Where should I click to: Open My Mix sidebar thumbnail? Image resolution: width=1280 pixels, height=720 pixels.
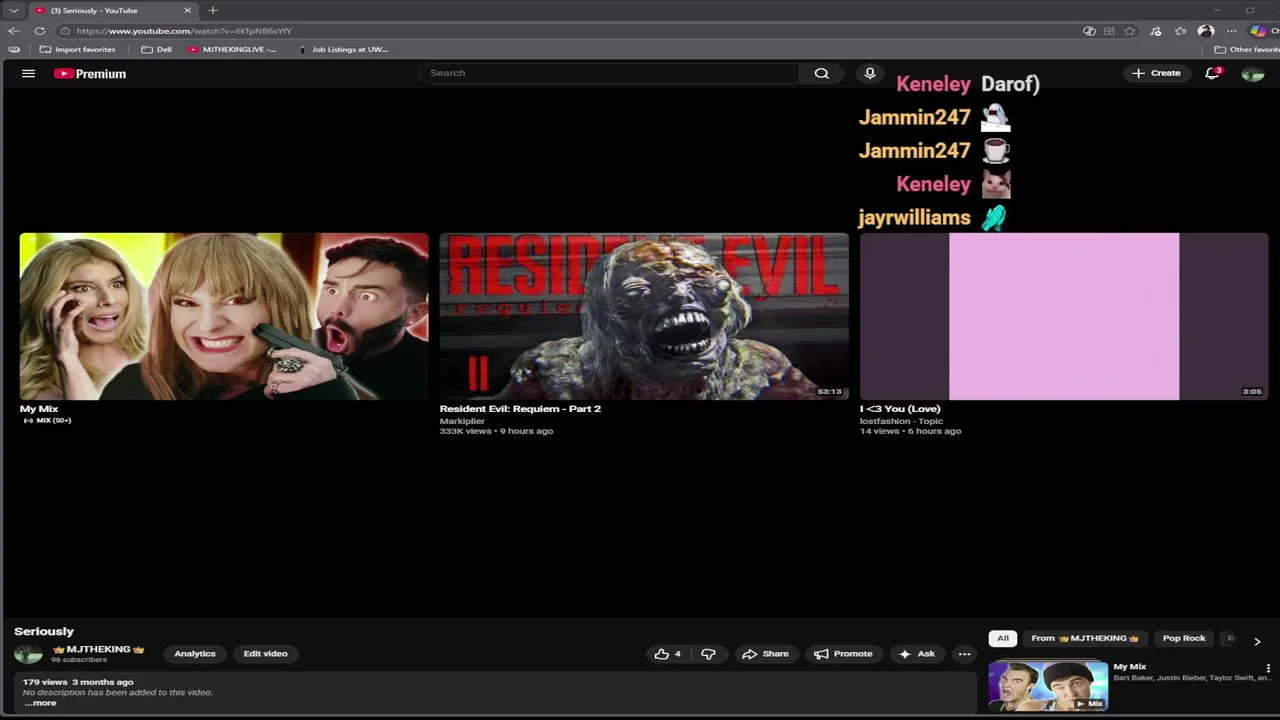1048,686
